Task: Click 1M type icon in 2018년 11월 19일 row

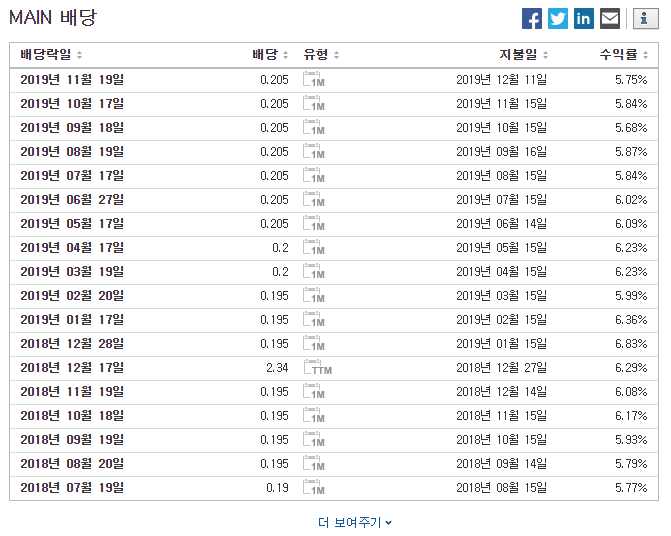Action: tap(314, 391)
